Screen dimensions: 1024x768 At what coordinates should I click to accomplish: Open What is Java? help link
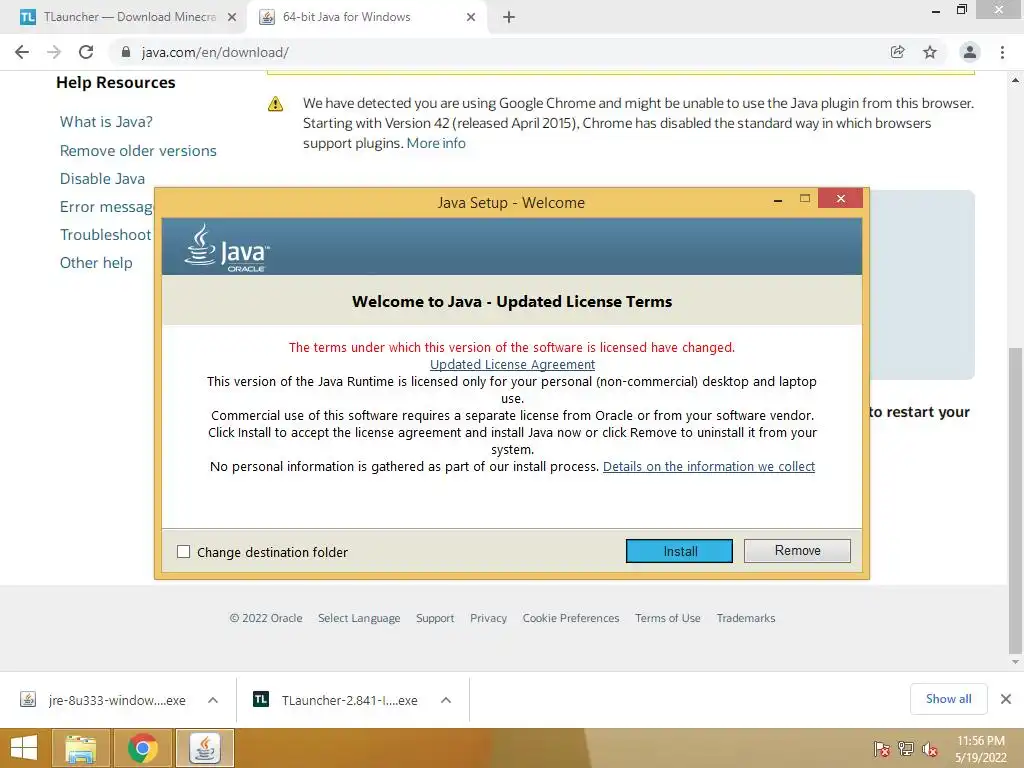click(x=106, y=121)
